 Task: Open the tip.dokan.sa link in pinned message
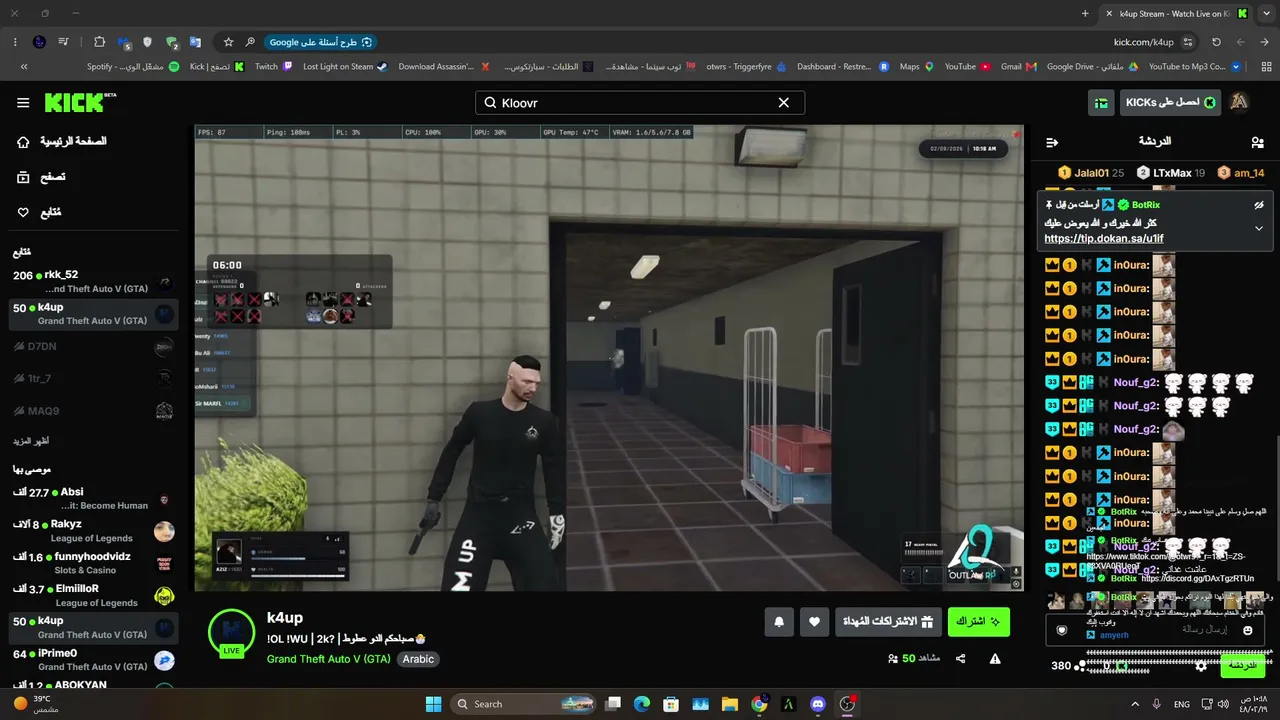click(1104, 239)
